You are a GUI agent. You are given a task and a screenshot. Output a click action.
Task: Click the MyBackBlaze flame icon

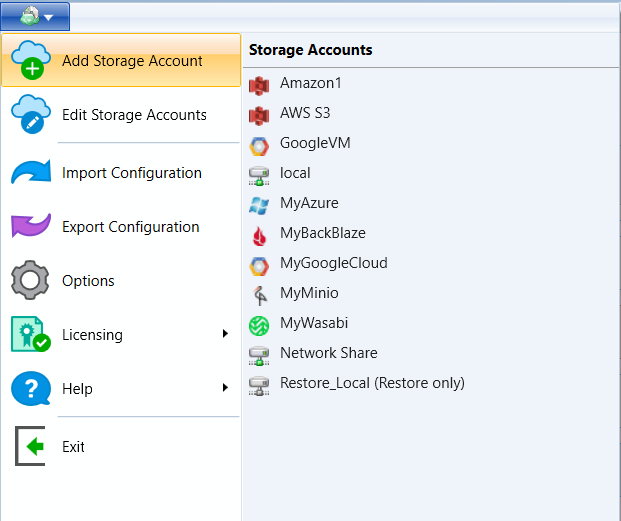click(259, 236)
